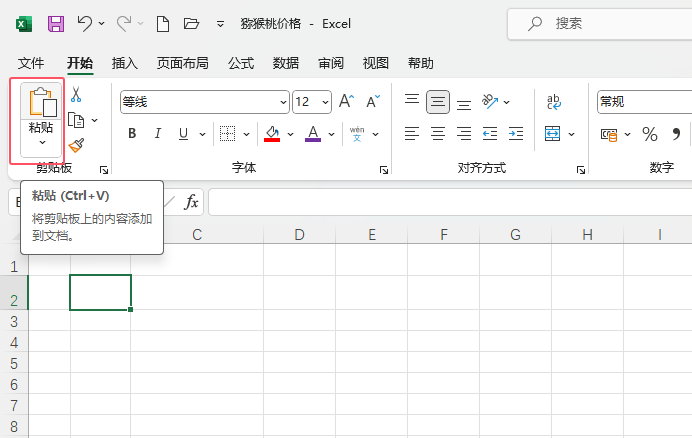Open the 文件 menu tab
The width and height of the screenshot is (692, 438).
coord(31,63)
